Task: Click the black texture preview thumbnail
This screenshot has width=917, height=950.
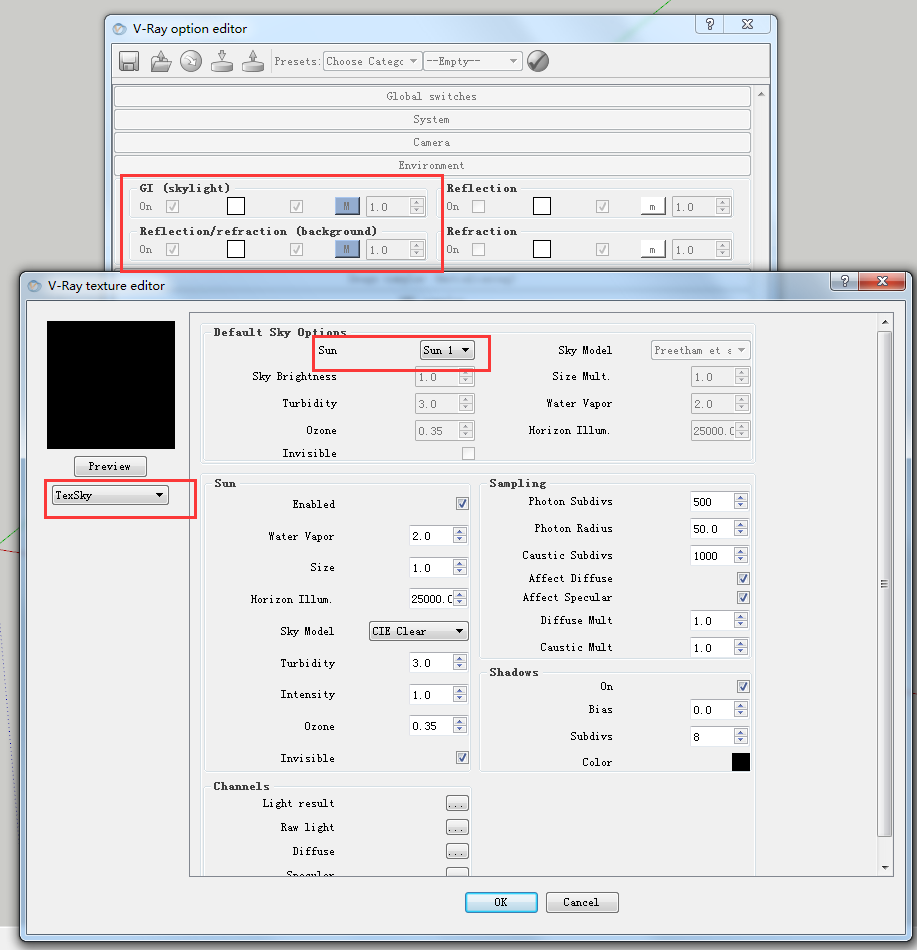Action: pos(111,385)
